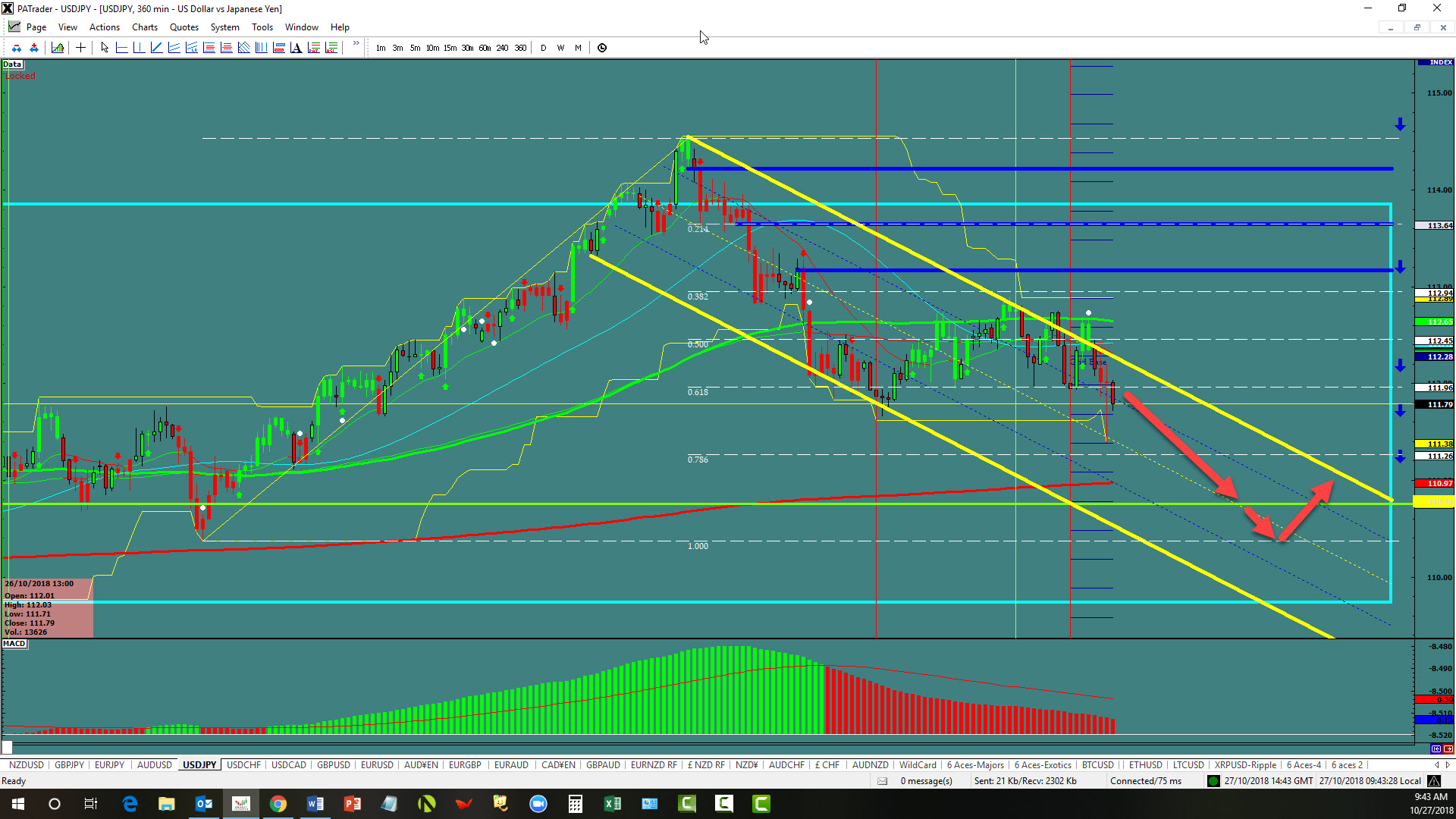Image resolution: width=1456 pixels, height=819 pixels.
Task: Expand the toolbar overflow chevron
Action: click(356, 44)
